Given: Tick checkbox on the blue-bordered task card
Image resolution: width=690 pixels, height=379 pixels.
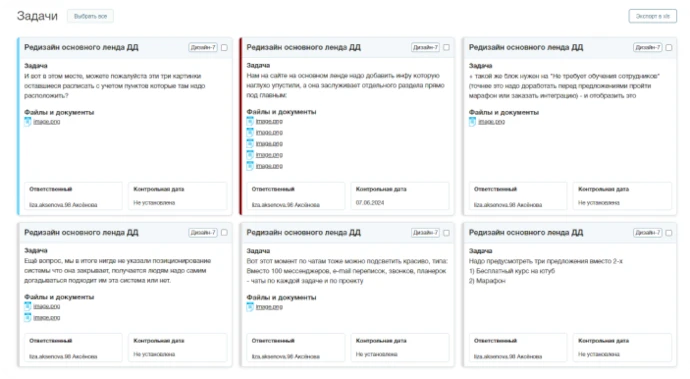Looking at the screenshot, I should coord(224,48).
